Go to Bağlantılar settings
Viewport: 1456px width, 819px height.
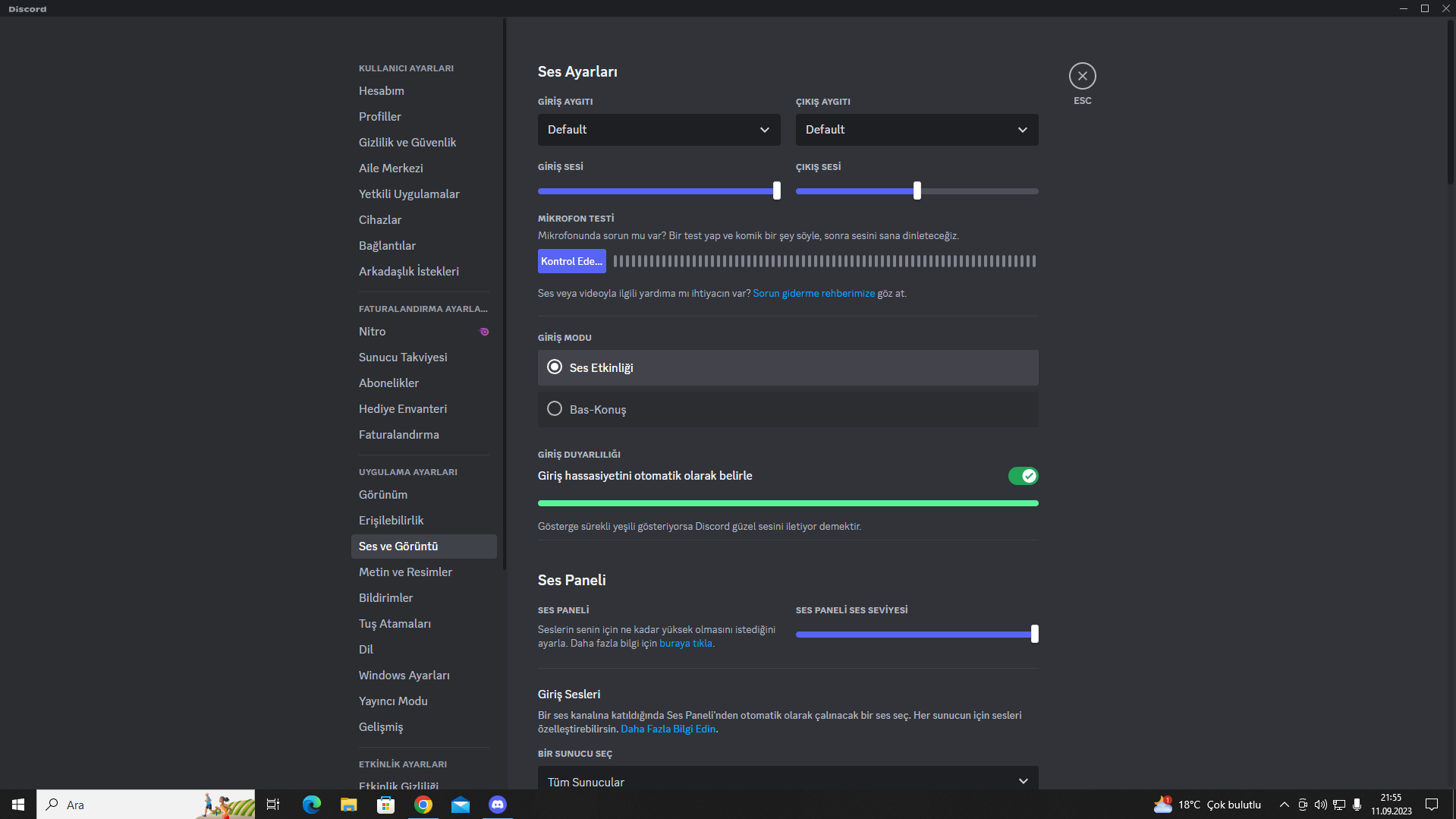(423, 246)
